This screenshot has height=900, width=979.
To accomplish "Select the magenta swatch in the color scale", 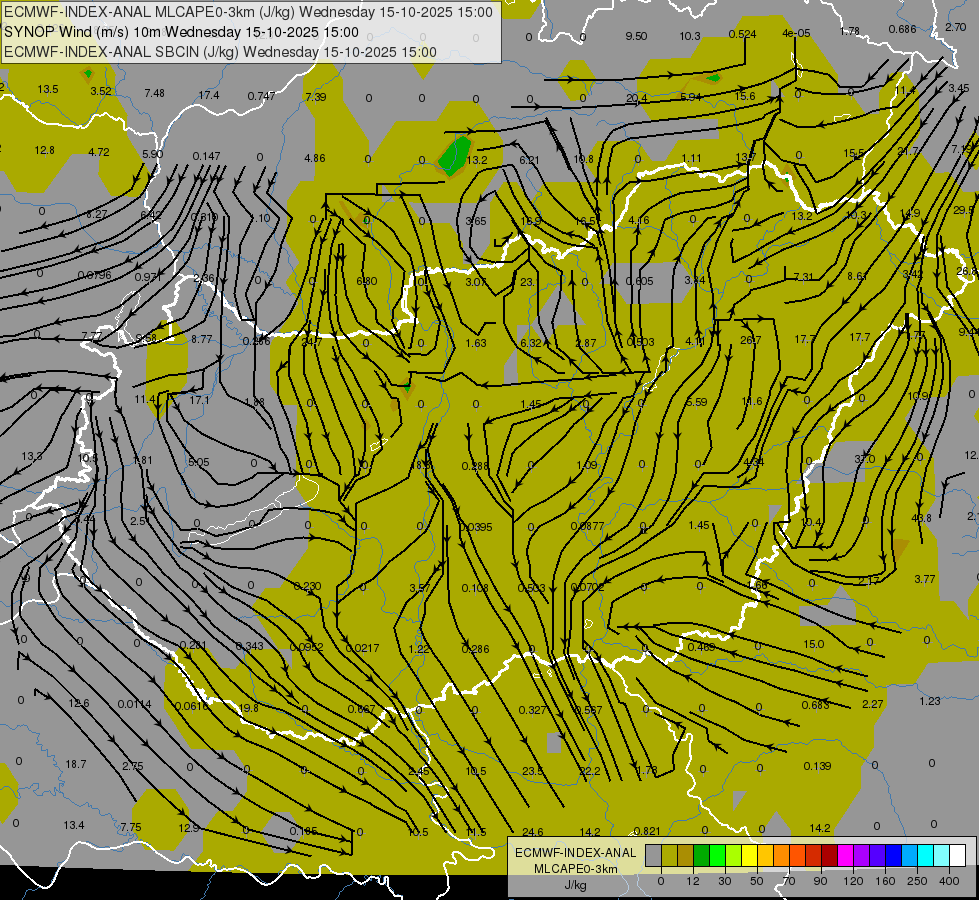I will 845,856.
